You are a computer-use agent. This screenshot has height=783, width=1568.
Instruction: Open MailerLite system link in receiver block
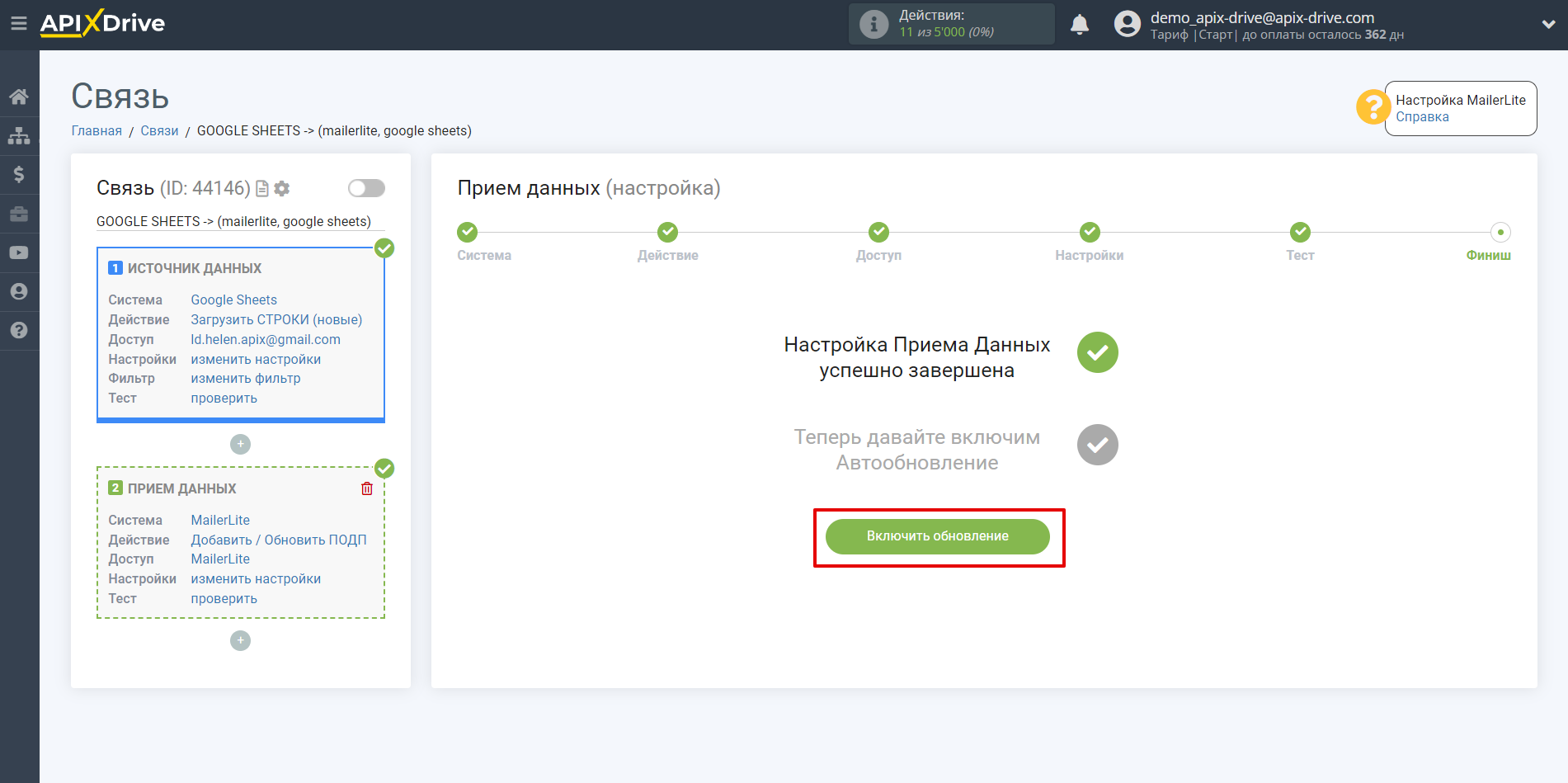click(220, 521)
